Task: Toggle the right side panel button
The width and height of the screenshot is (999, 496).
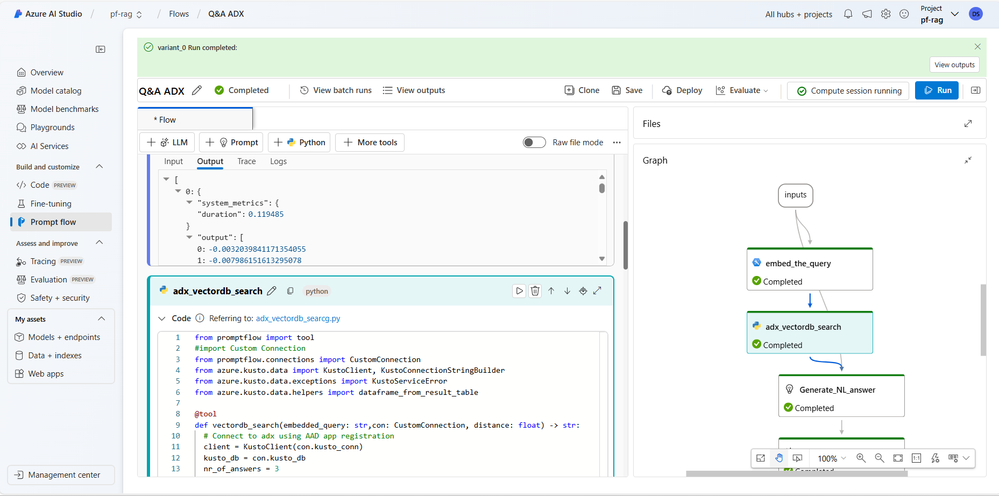Action: pos(975,90)
